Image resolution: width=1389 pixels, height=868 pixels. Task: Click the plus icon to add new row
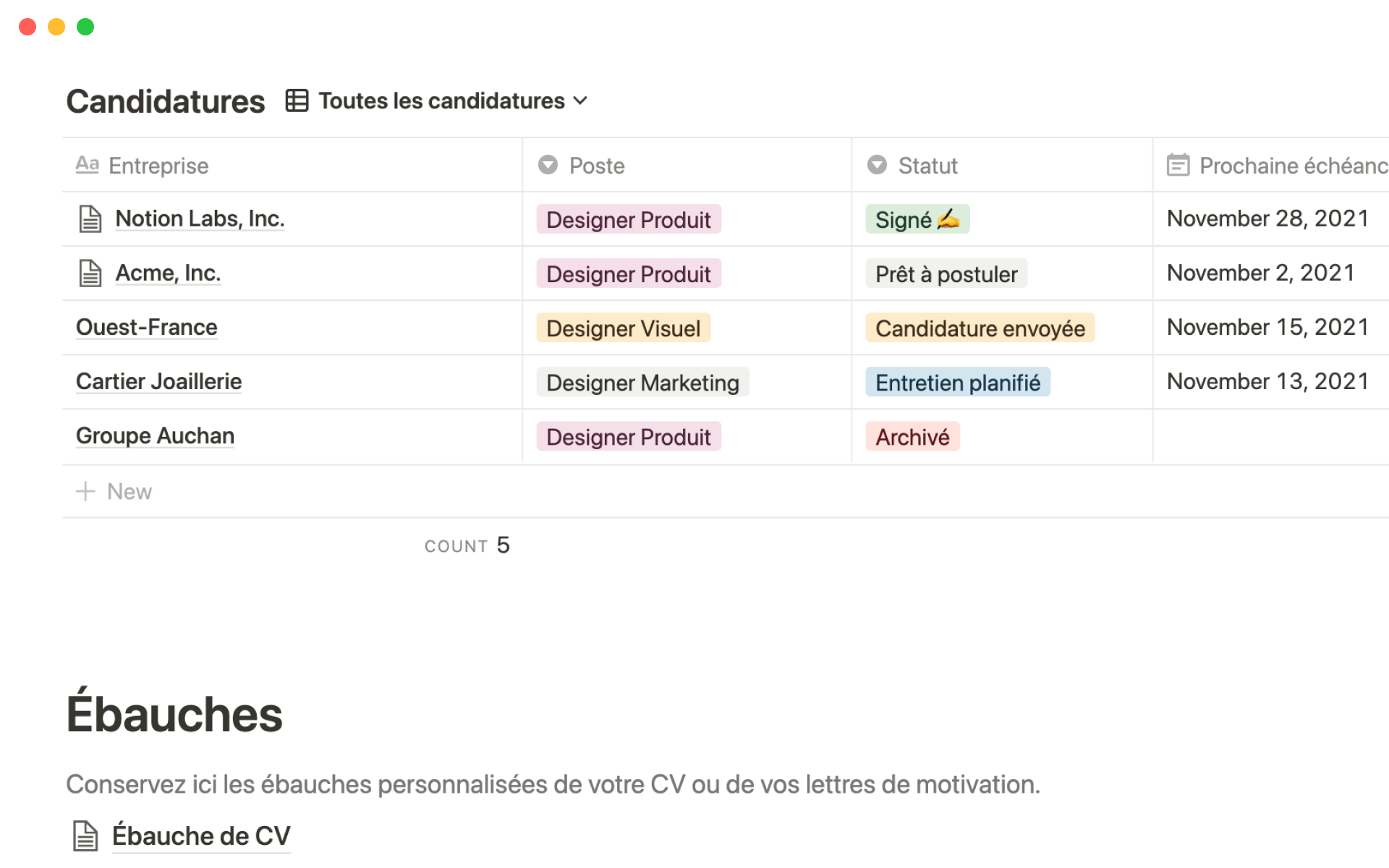[85, 491]
